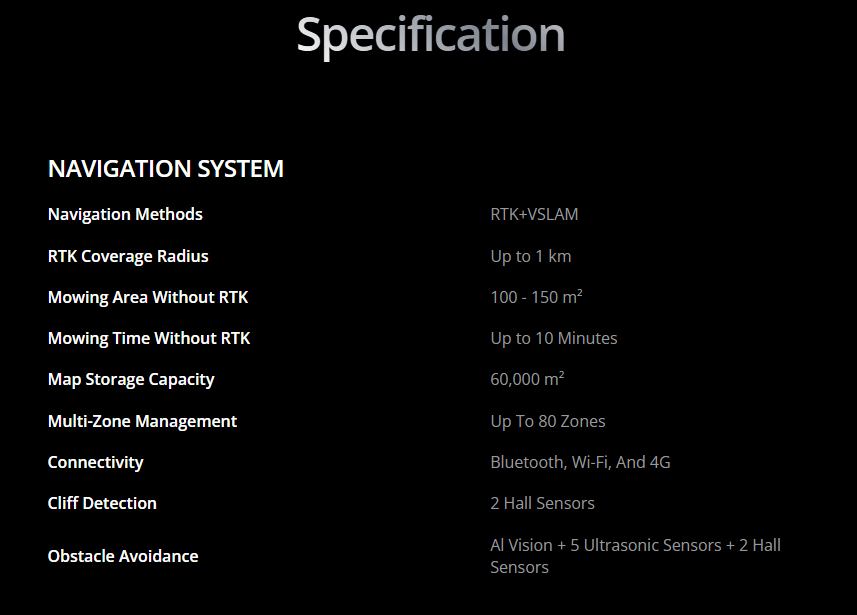Click the RTK+VSLAM value text
The height and width of the screenshot is (615, 857).
click(x=534, y=214)
